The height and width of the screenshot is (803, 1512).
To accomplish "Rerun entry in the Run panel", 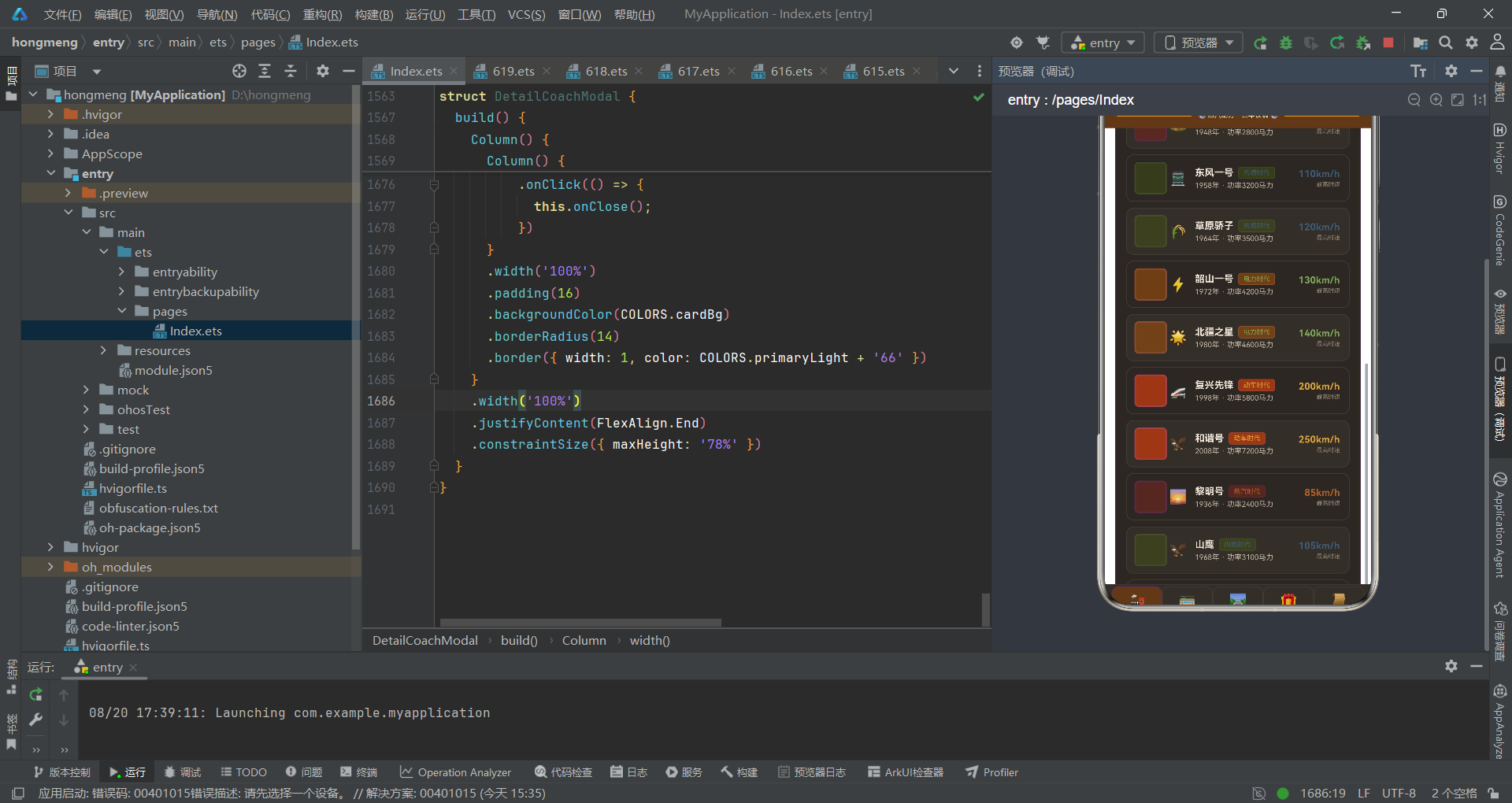I will coord(35,694).
